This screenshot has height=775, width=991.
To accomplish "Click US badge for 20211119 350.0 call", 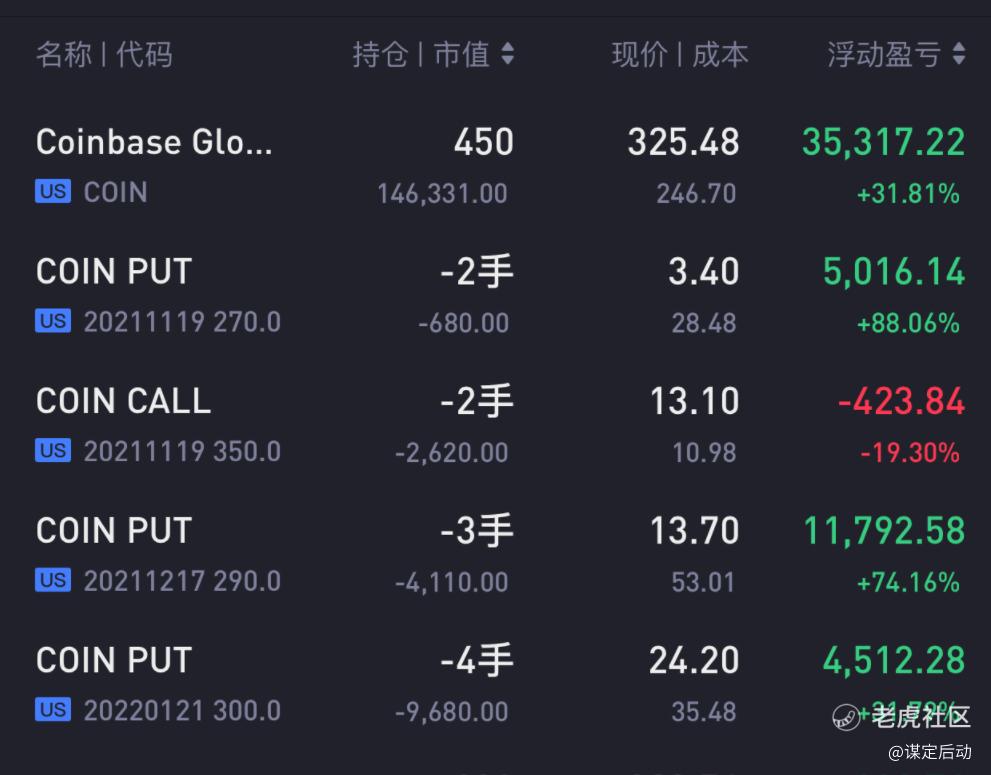I will point(53,451).
